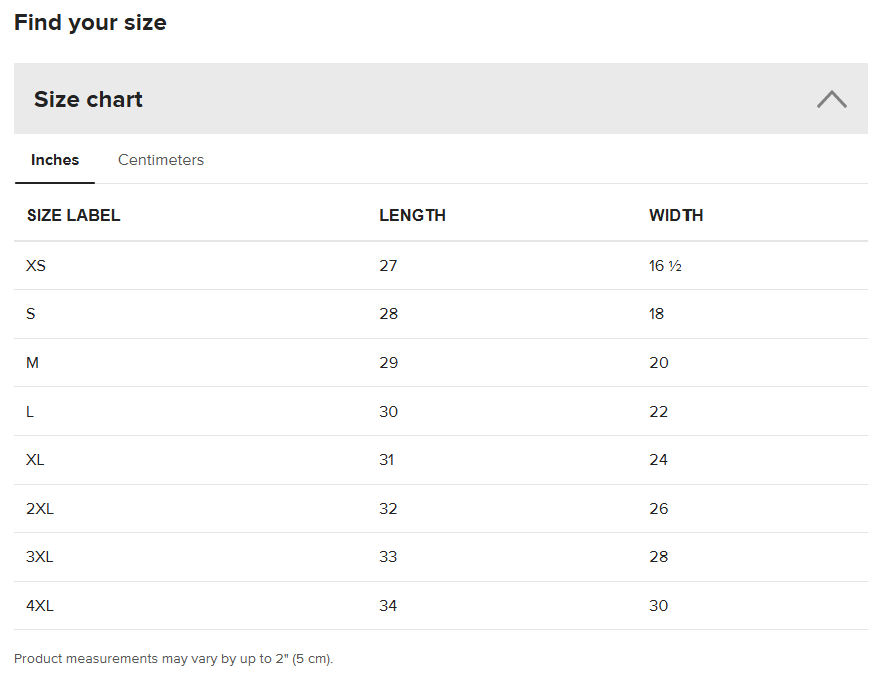Click the length value 34 for 4XL

388,605
